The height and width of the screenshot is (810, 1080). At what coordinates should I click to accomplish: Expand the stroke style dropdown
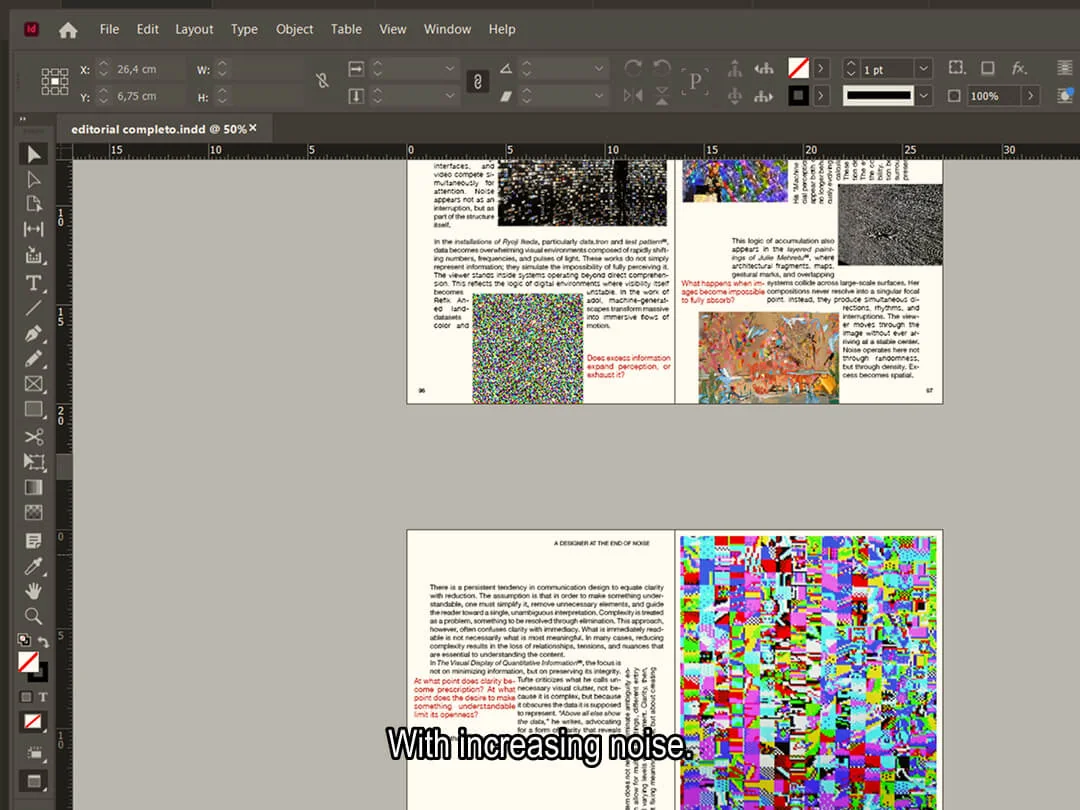(x=924, y=96)
